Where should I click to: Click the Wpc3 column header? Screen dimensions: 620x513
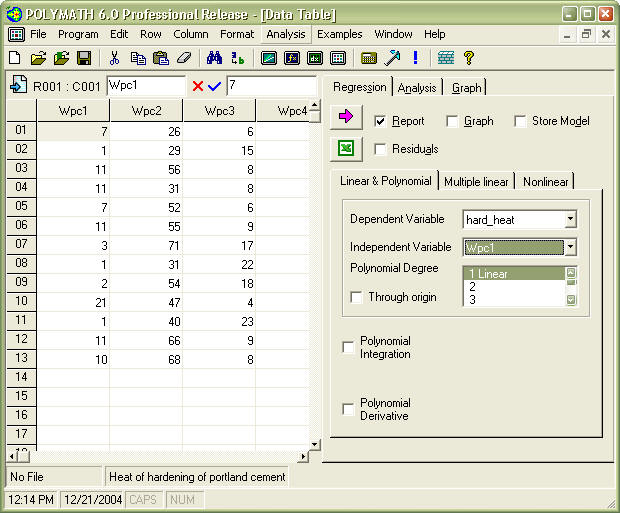tap(219, 111)
